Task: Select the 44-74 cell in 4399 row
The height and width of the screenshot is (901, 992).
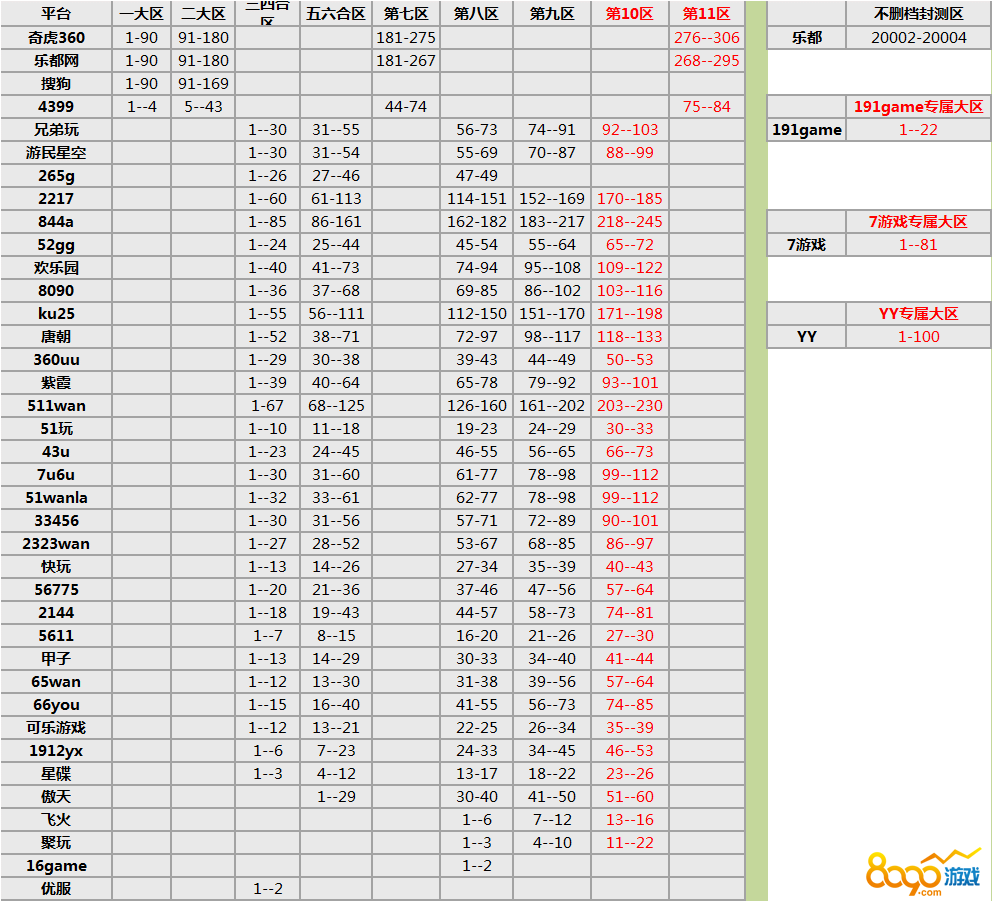Action: [406, 106]
